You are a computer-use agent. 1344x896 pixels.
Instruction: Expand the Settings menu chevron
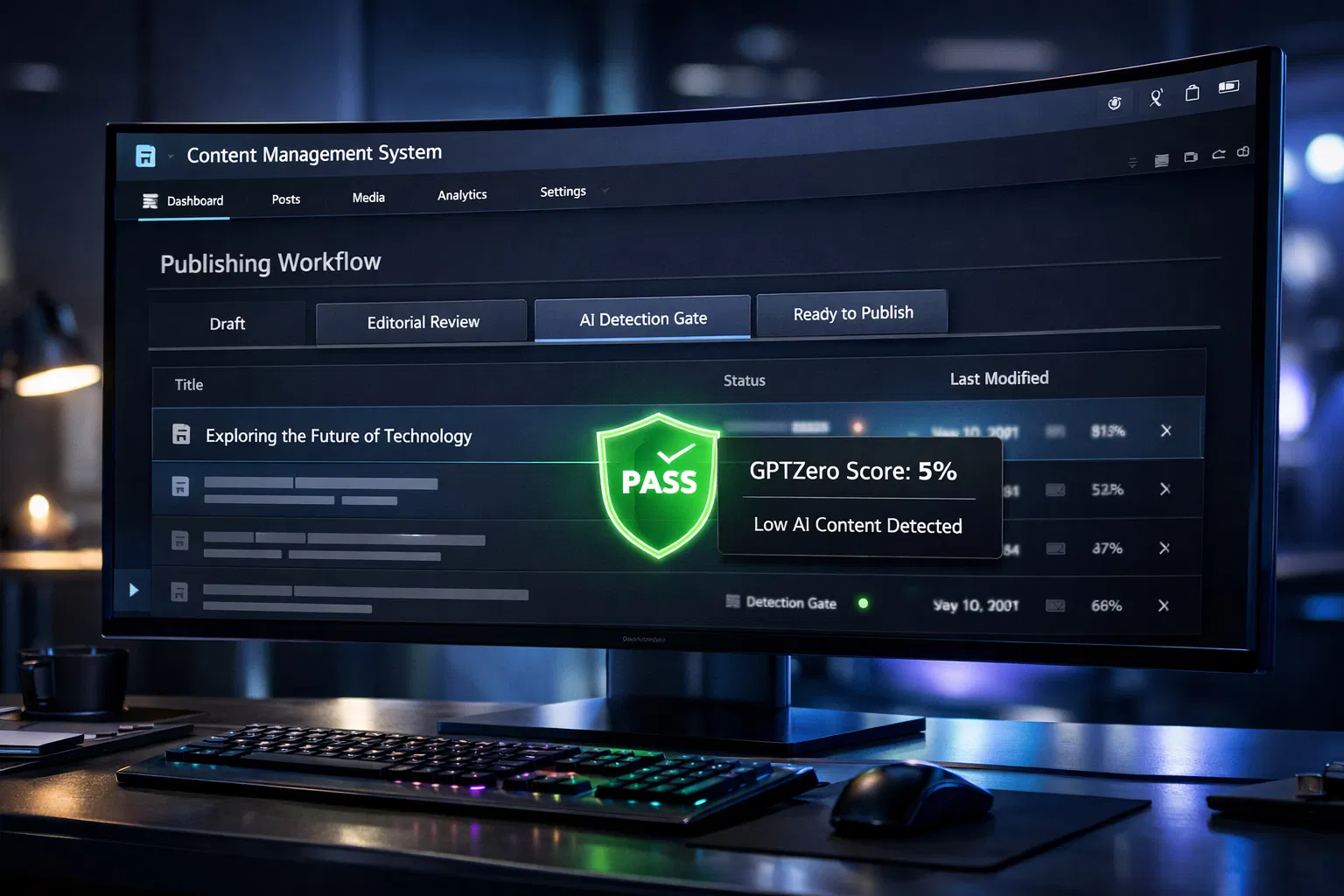click(x=605, y=190)
